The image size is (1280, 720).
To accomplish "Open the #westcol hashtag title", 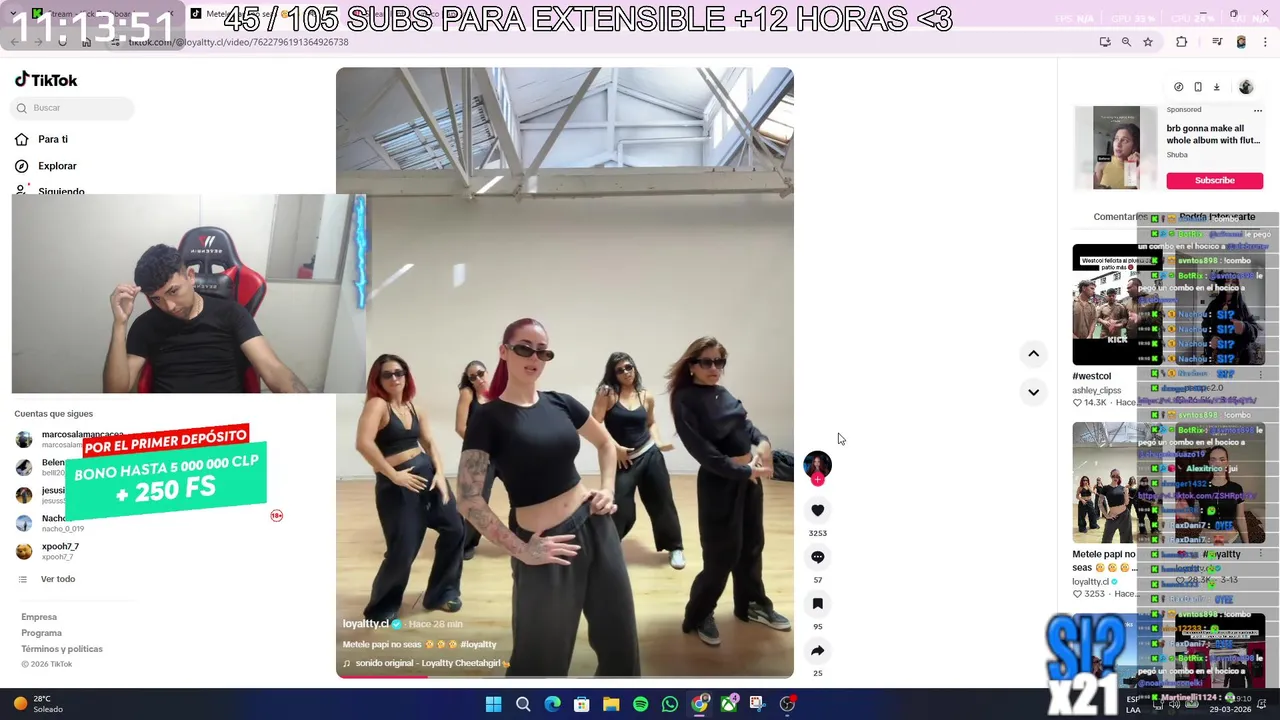I will 1092,376.
